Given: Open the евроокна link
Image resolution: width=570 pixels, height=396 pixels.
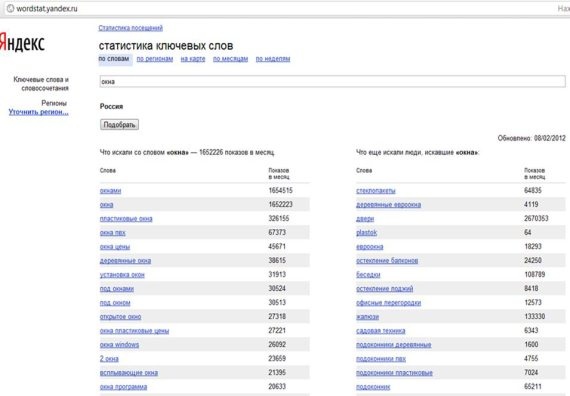Looking at the screenshot, I should coord(370,247).
